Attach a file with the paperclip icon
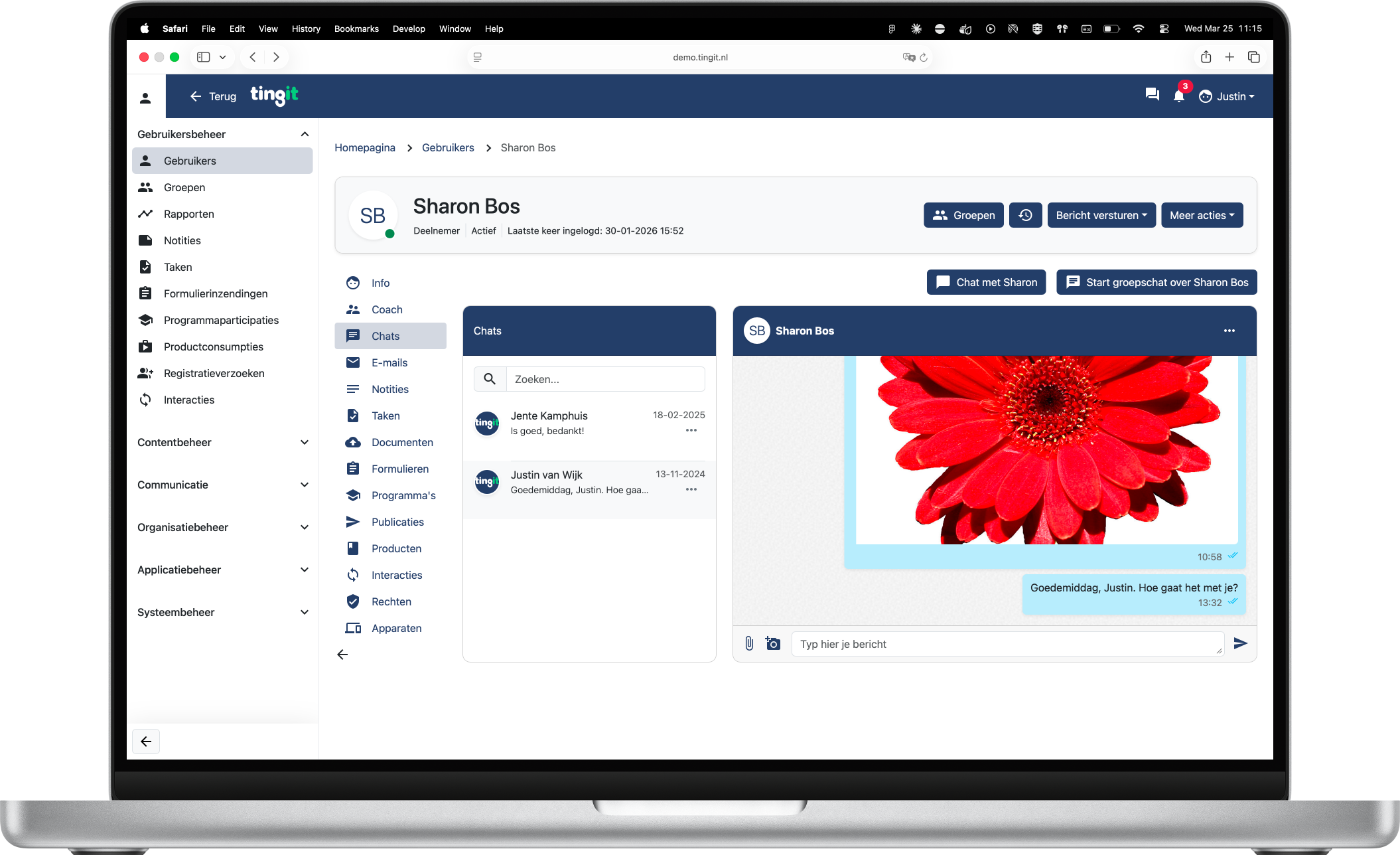The width and height of the screenshot is (1400, 855). click(749, 643)
